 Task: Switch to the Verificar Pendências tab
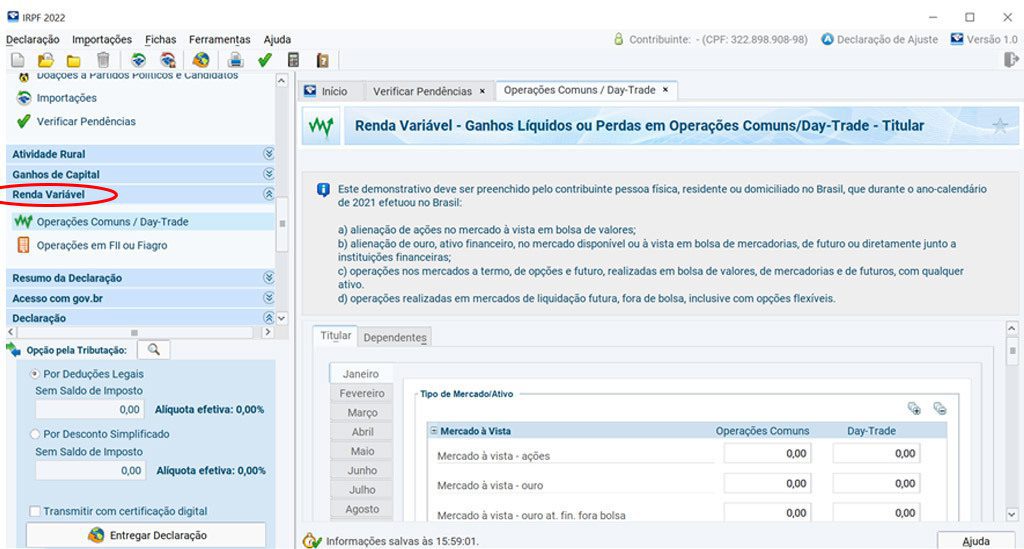pos(423,91)
